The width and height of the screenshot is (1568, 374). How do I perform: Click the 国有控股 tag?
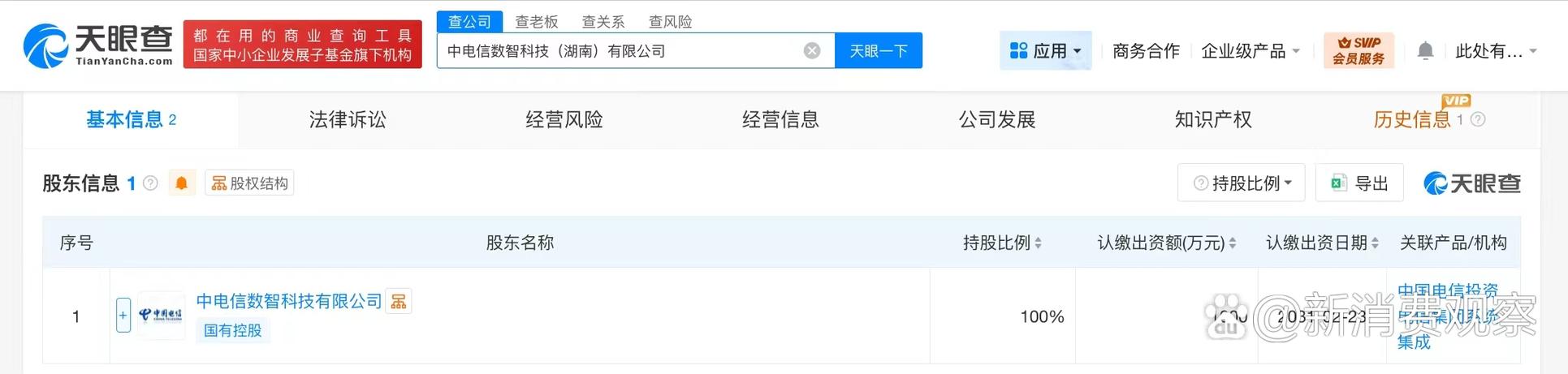tap(232, 330)
